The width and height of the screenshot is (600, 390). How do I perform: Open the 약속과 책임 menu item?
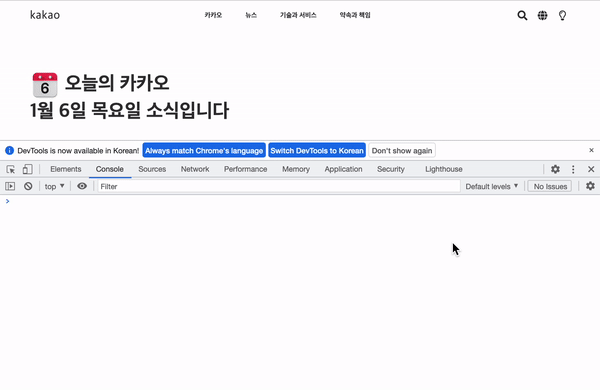pyautogui.click(x=355, y=15)
